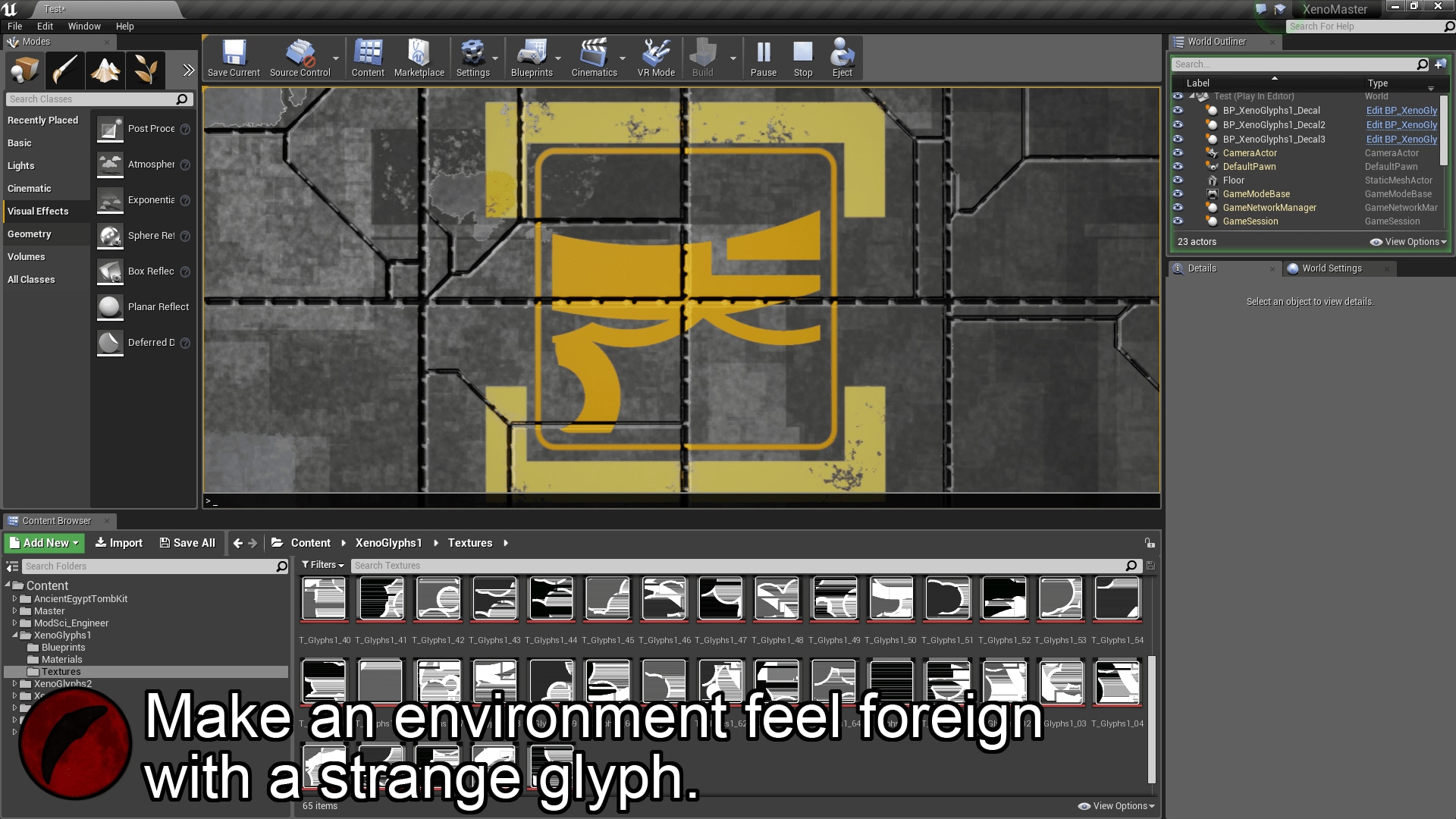
Task: Select the T_Glyphs1_40 texture thumbnail
Action: pos(324,598)
